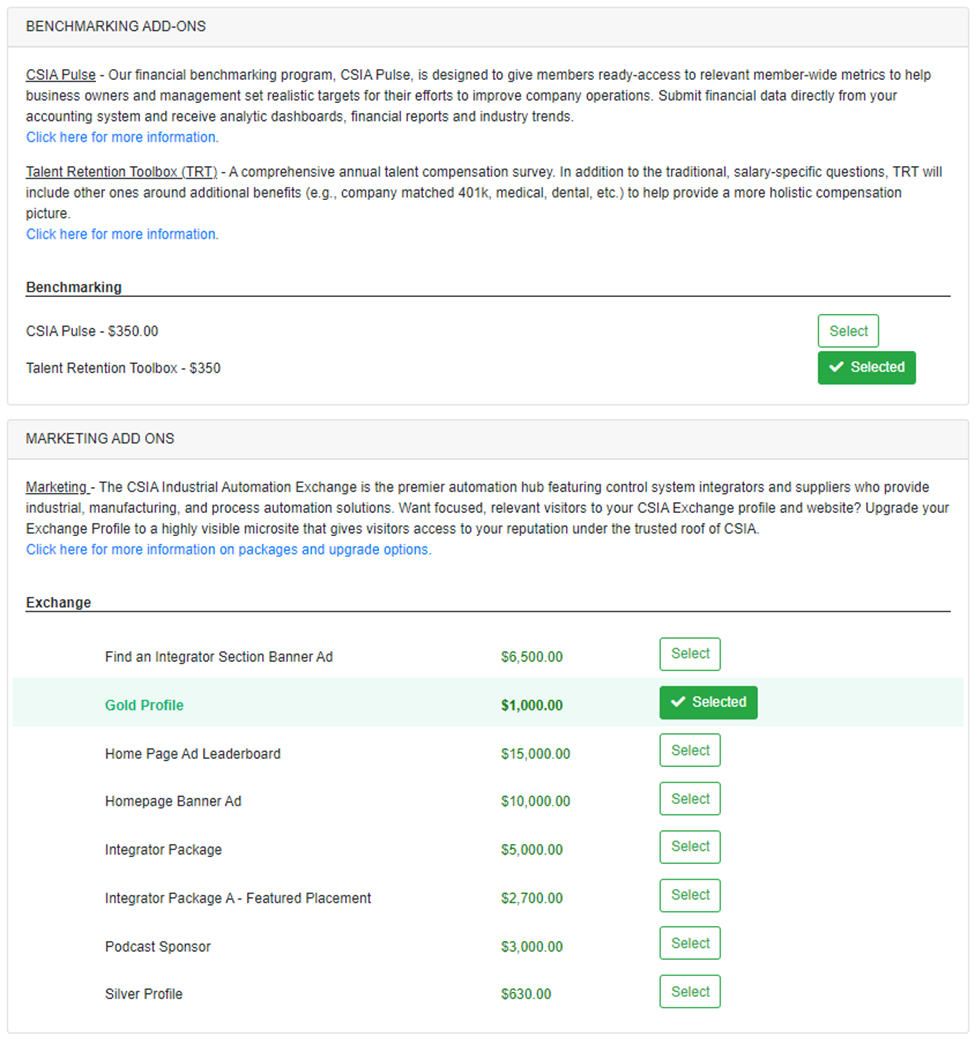Select Find an Integrator Section Banner Ad
Viewport: 975px width, 1044px height.
tap(690, 654)
